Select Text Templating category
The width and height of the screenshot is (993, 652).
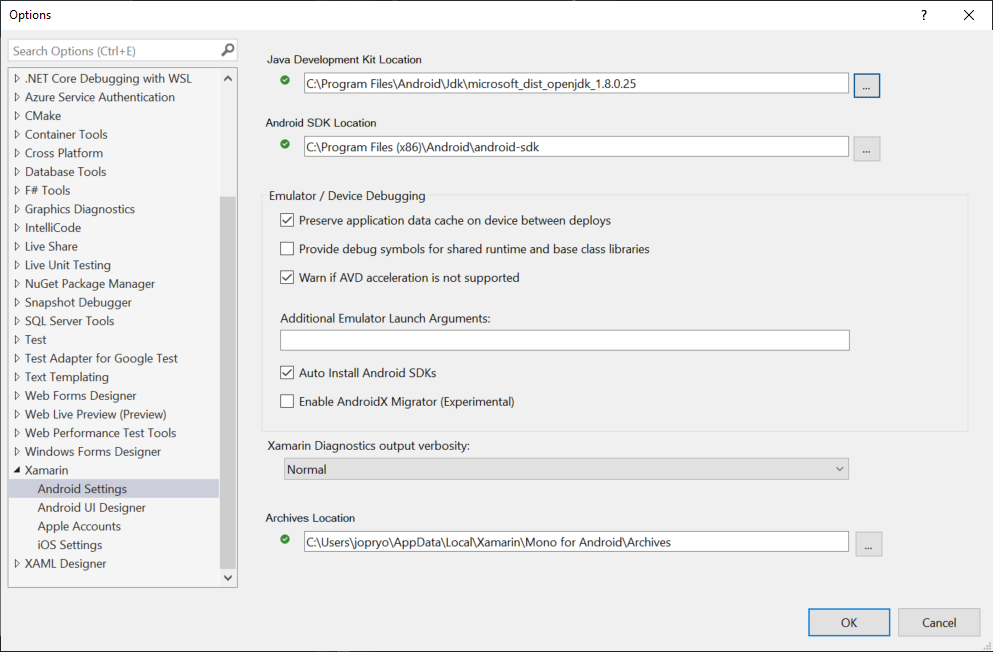click(x=66, y=377)
